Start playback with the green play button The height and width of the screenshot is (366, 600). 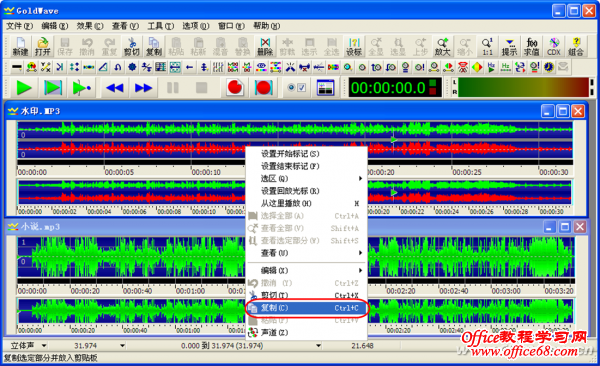24,88
